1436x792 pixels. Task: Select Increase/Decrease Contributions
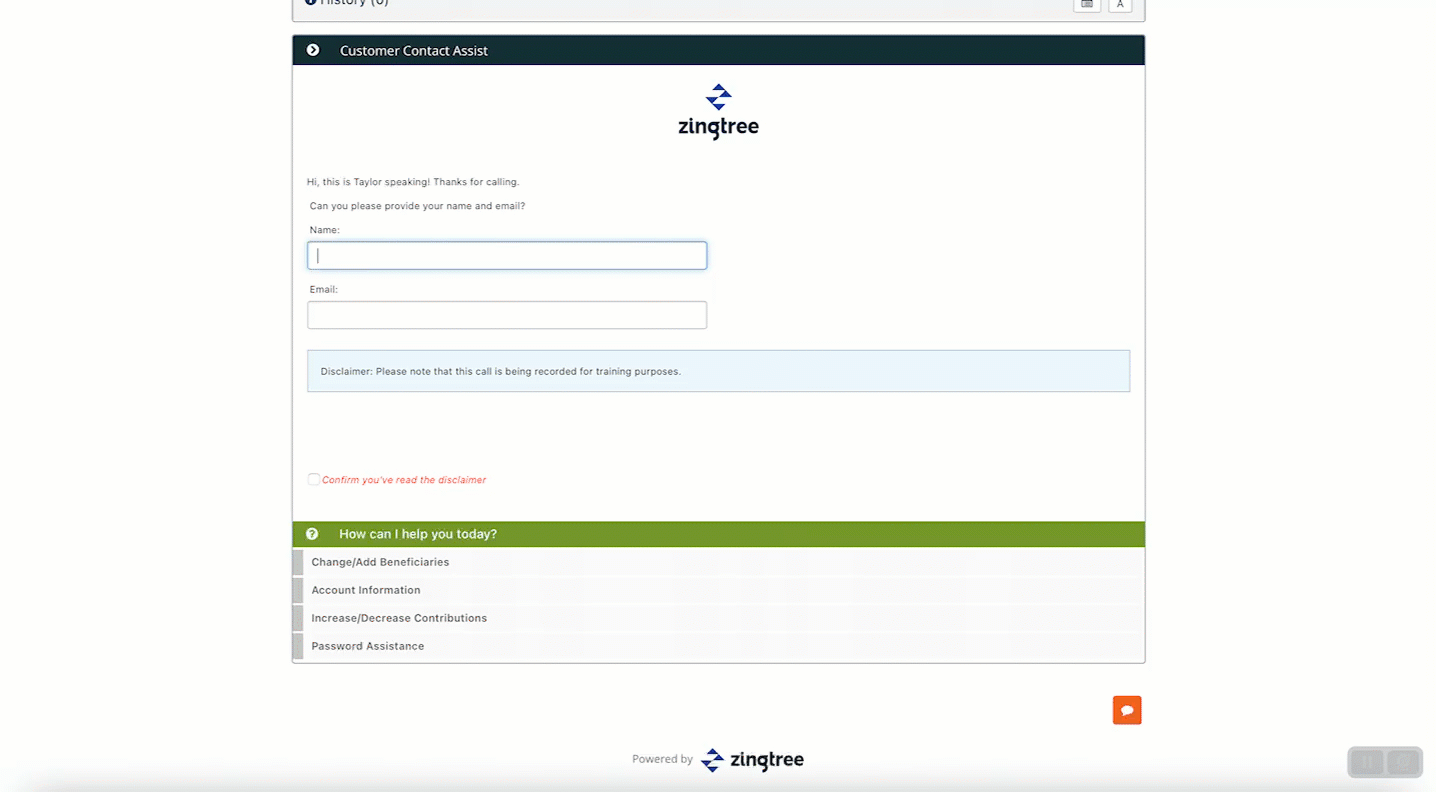pyautogui.click(x=399, y=618)
